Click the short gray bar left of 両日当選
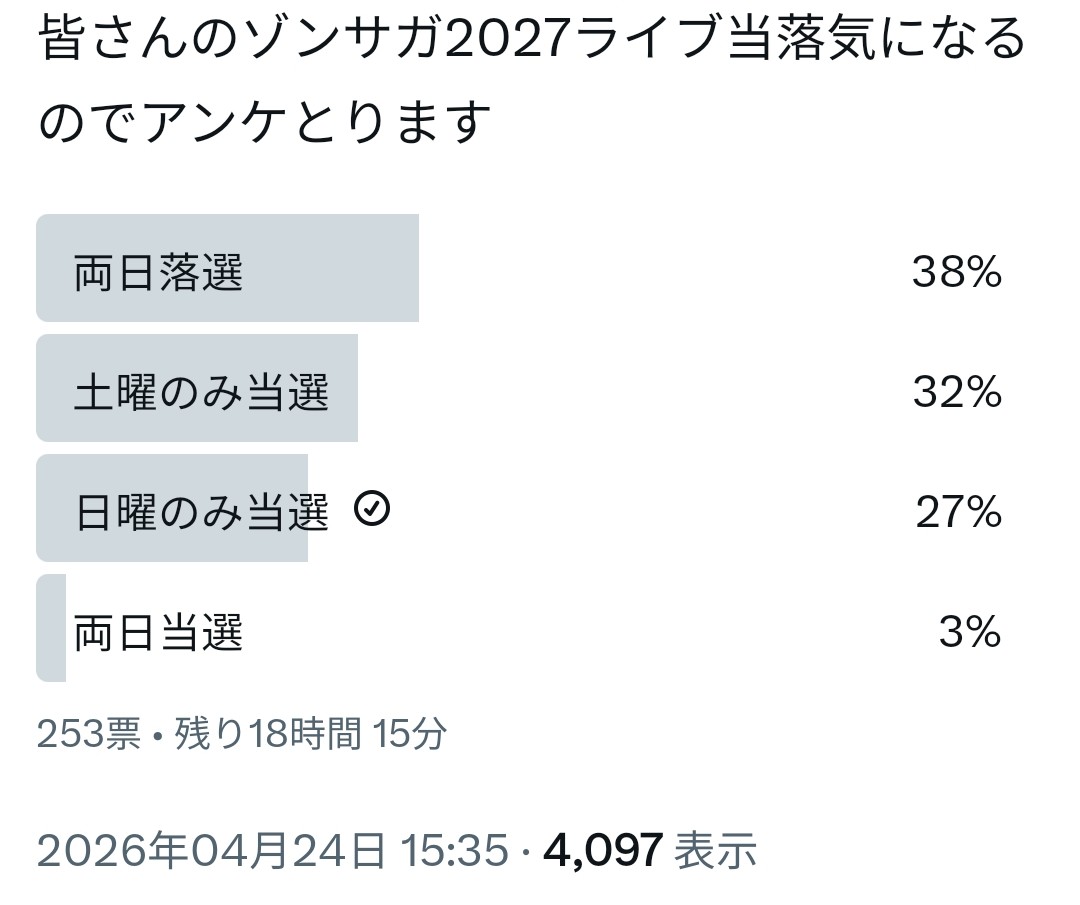This screenshot has width=1080, height=905. [51, 628]
